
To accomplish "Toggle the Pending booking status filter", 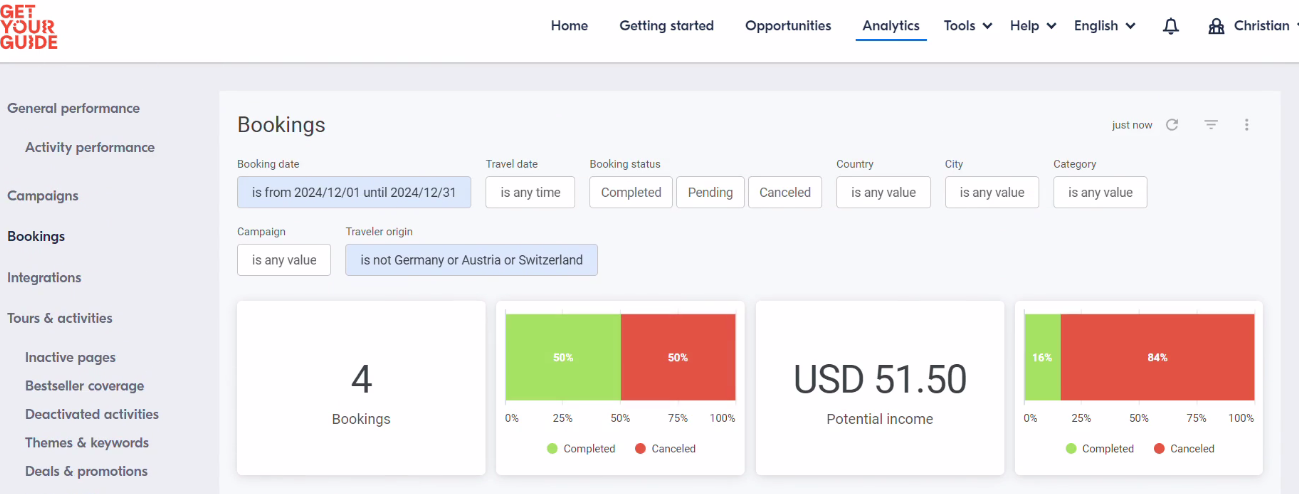I will click(710, 192).
